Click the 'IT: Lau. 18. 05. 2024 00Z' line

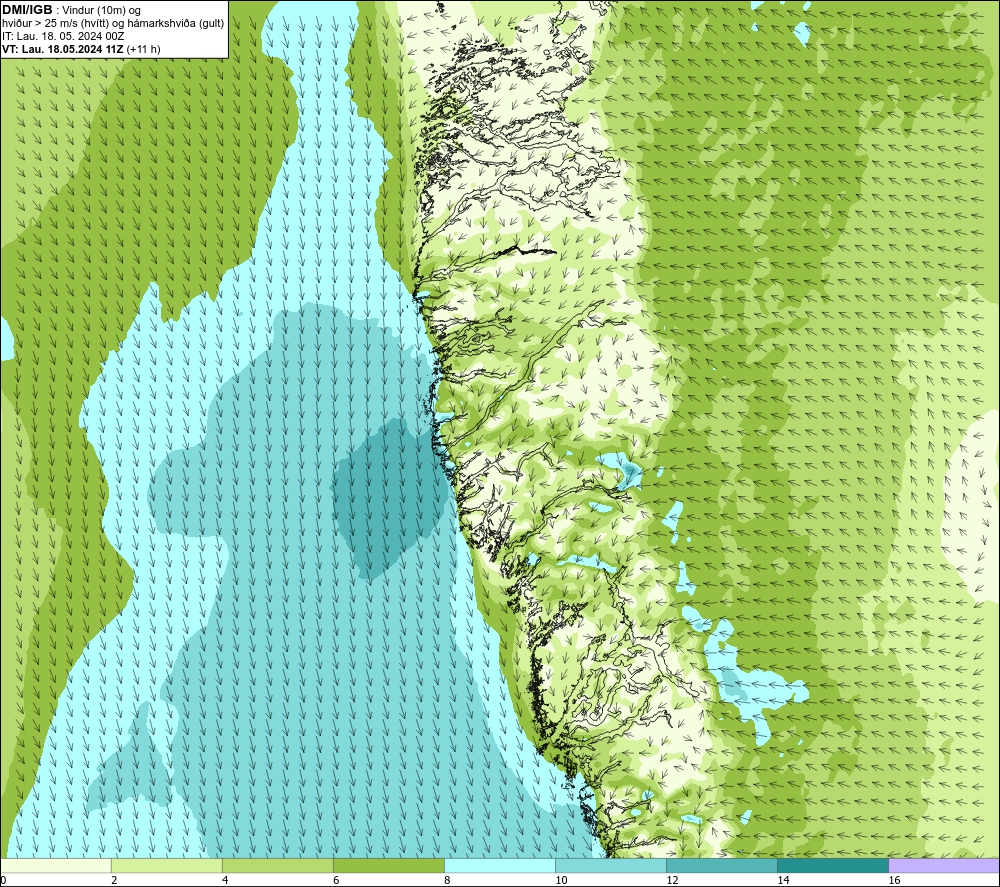coord(63,36)
